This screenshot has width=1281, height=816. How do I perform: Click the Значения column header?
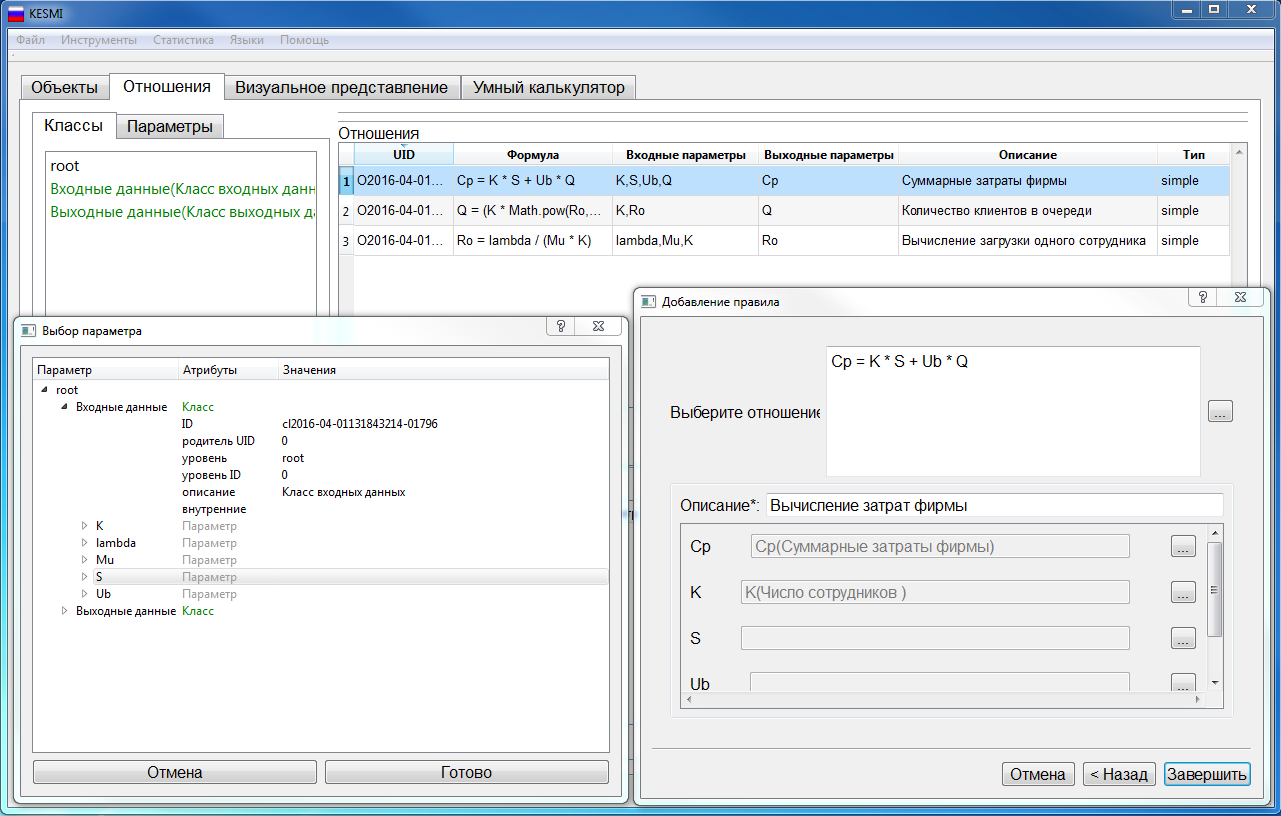coord(444,370)
